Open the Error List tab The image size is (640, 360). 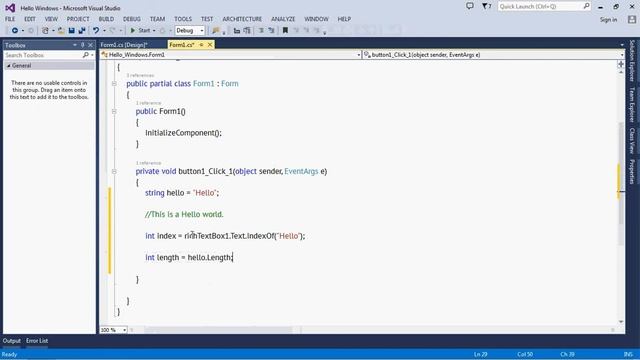tap(37, 341)
